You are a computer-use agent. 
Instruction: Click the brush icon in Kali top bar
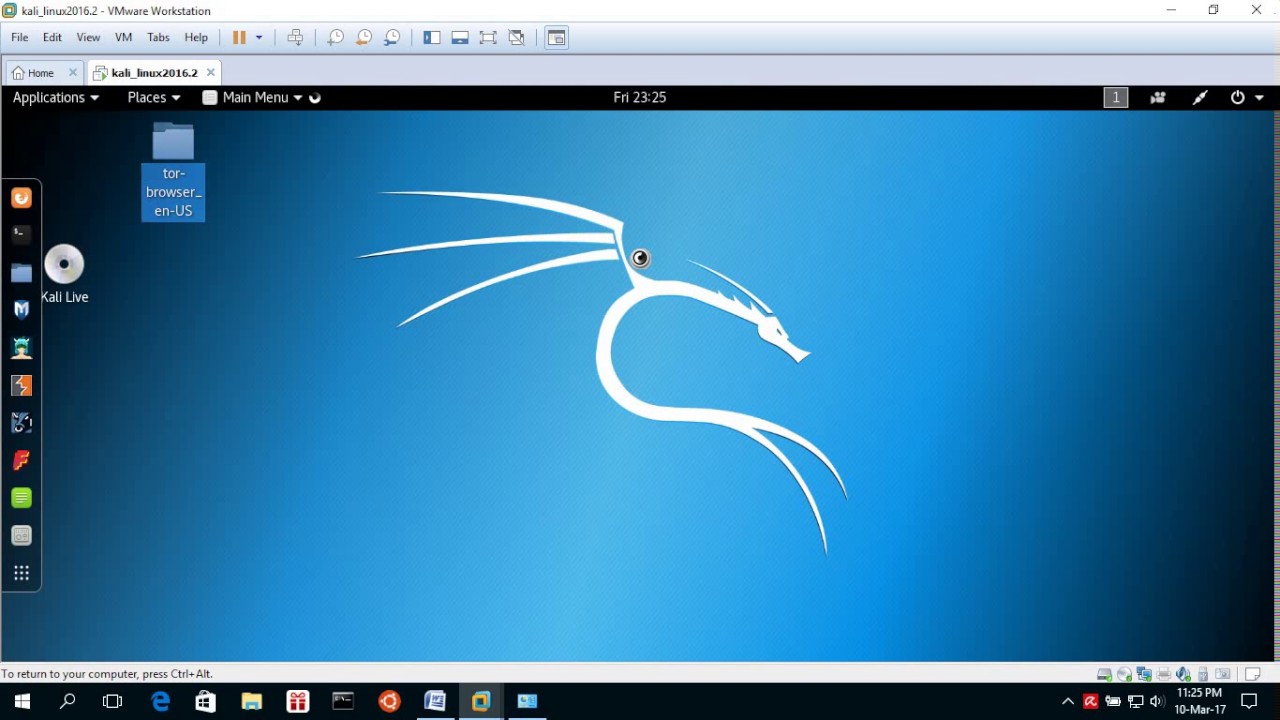1200,97
